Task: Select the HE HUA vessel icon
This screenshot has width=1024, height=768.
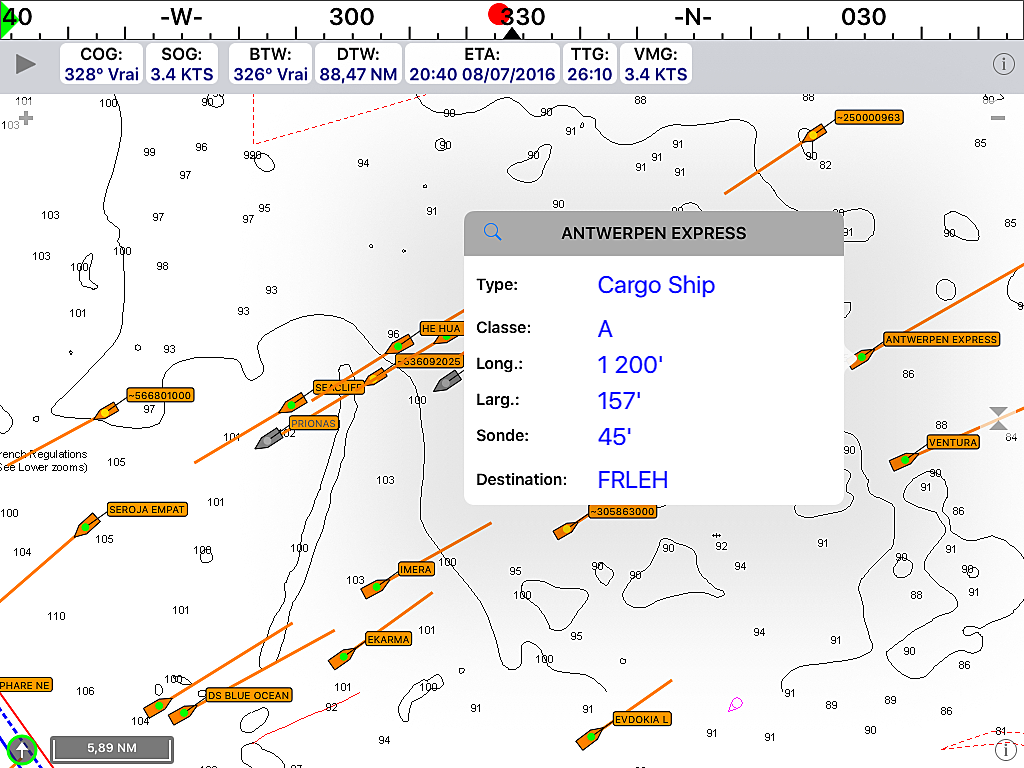Action: pyautogui.click(x=399, y=344)
